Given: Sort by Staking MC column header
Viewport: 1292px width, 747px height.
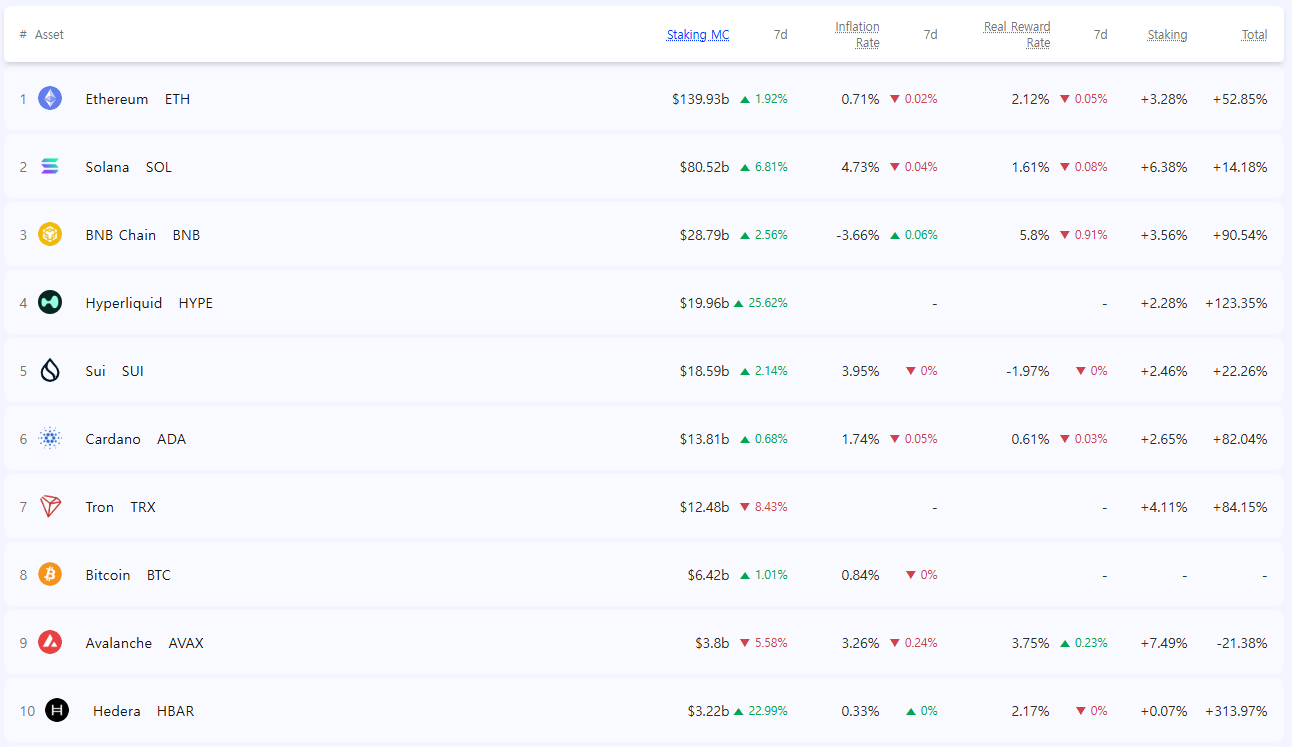Looking at the screenshot, I should click(x=698, y=35).
